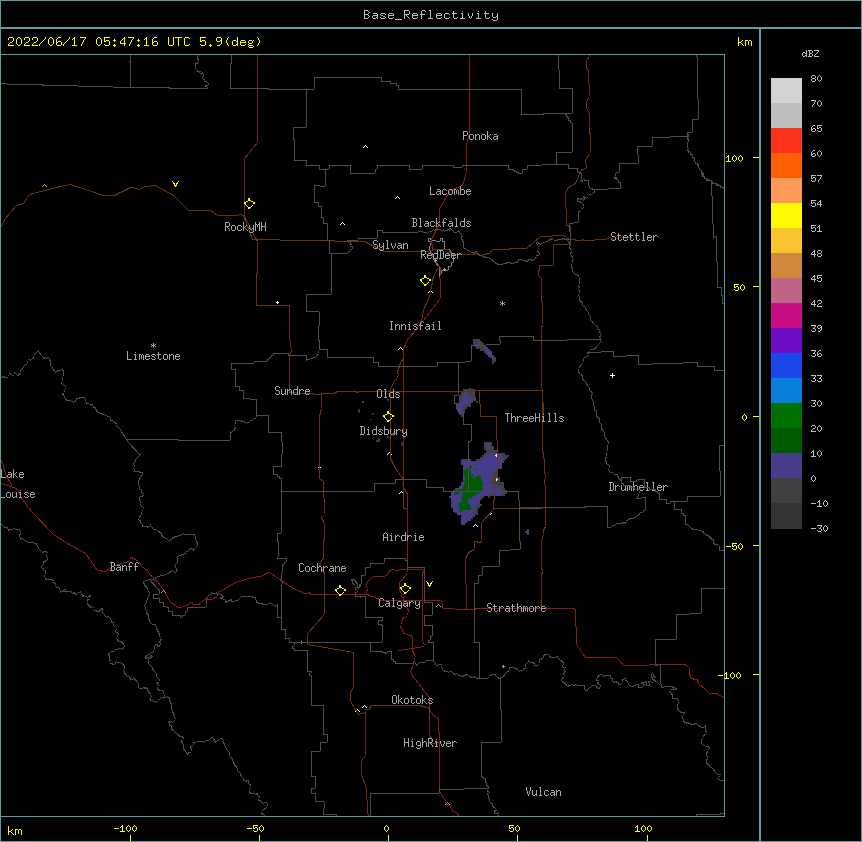Select the Drumheller label
Image resolution: width=862 pixels, height=842 pixels.
click(638, 487)
